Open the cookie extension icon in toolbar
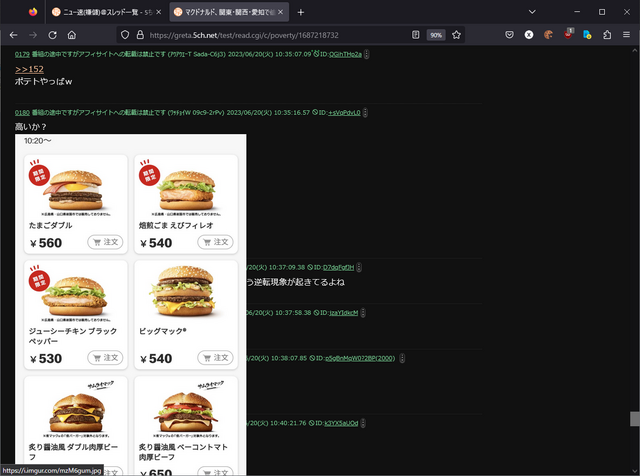This screenshot has height=476, width=640. (548, 35)
